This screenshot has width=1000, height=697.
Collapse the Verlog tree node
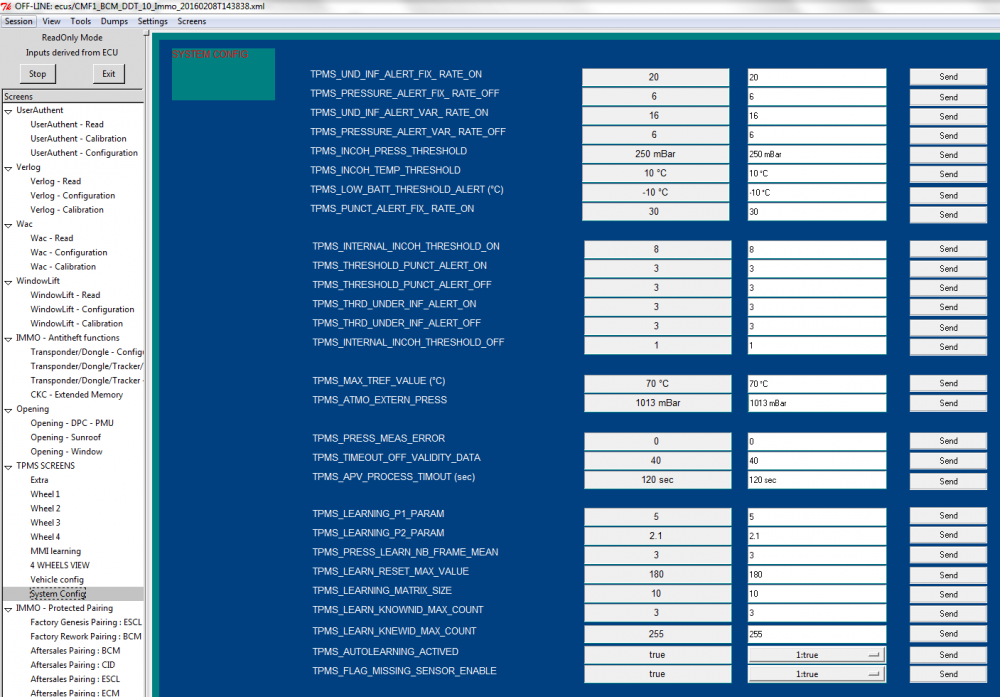(x=8, y=168)
